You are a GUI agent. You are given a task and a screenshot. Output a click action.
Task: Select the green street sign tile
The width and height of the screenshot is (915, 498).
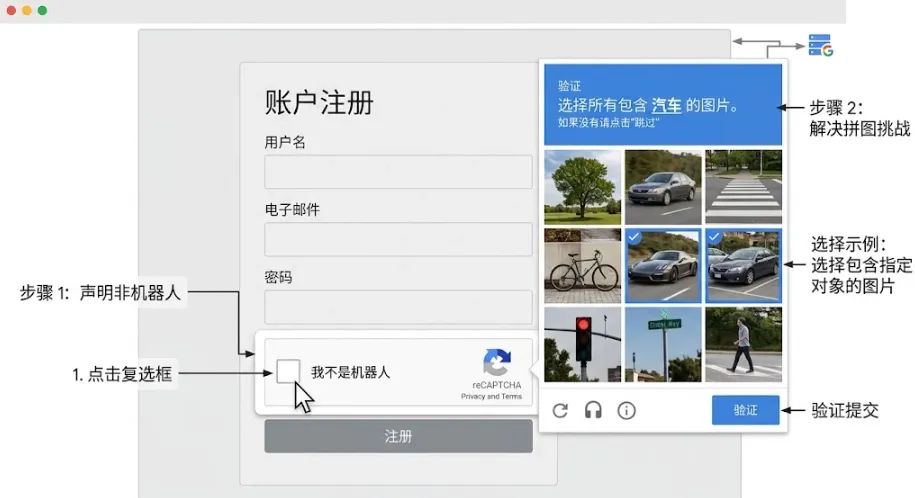[663, 344]
